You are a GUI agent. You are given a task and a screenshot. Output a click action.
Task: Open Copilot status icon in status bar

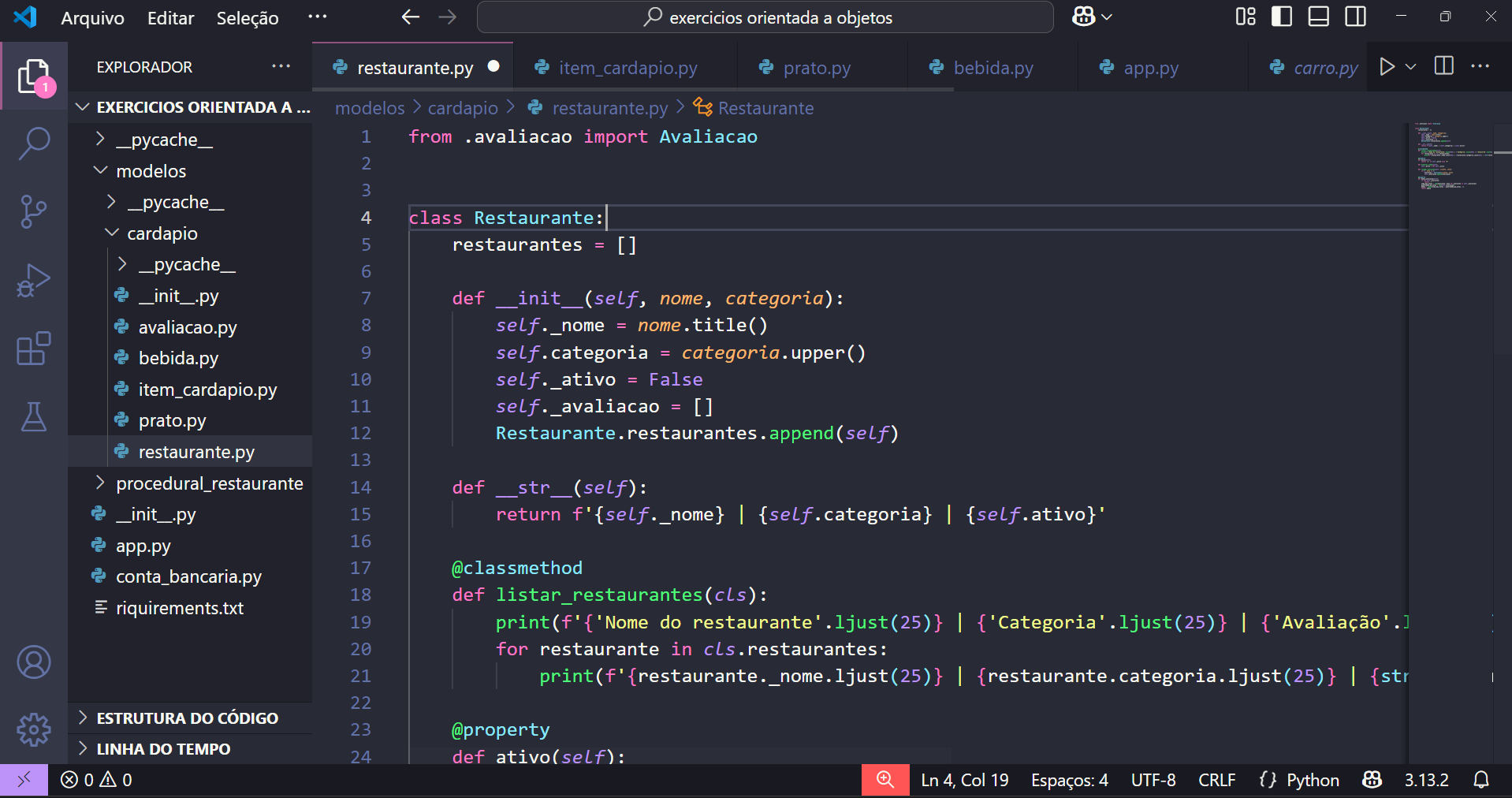1372,780
